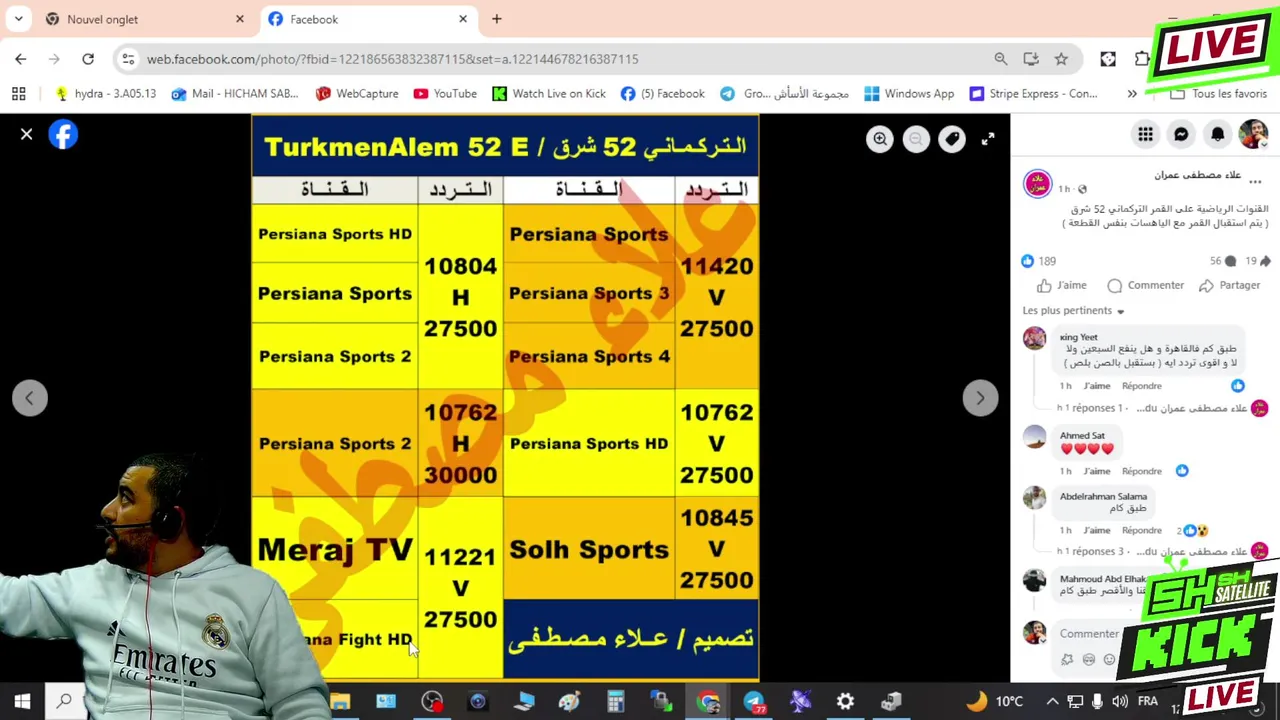Viewport: 1280px width, 720px height.
Task: Open Ahmed Sat's profile name
Action: coord(1082,436)
